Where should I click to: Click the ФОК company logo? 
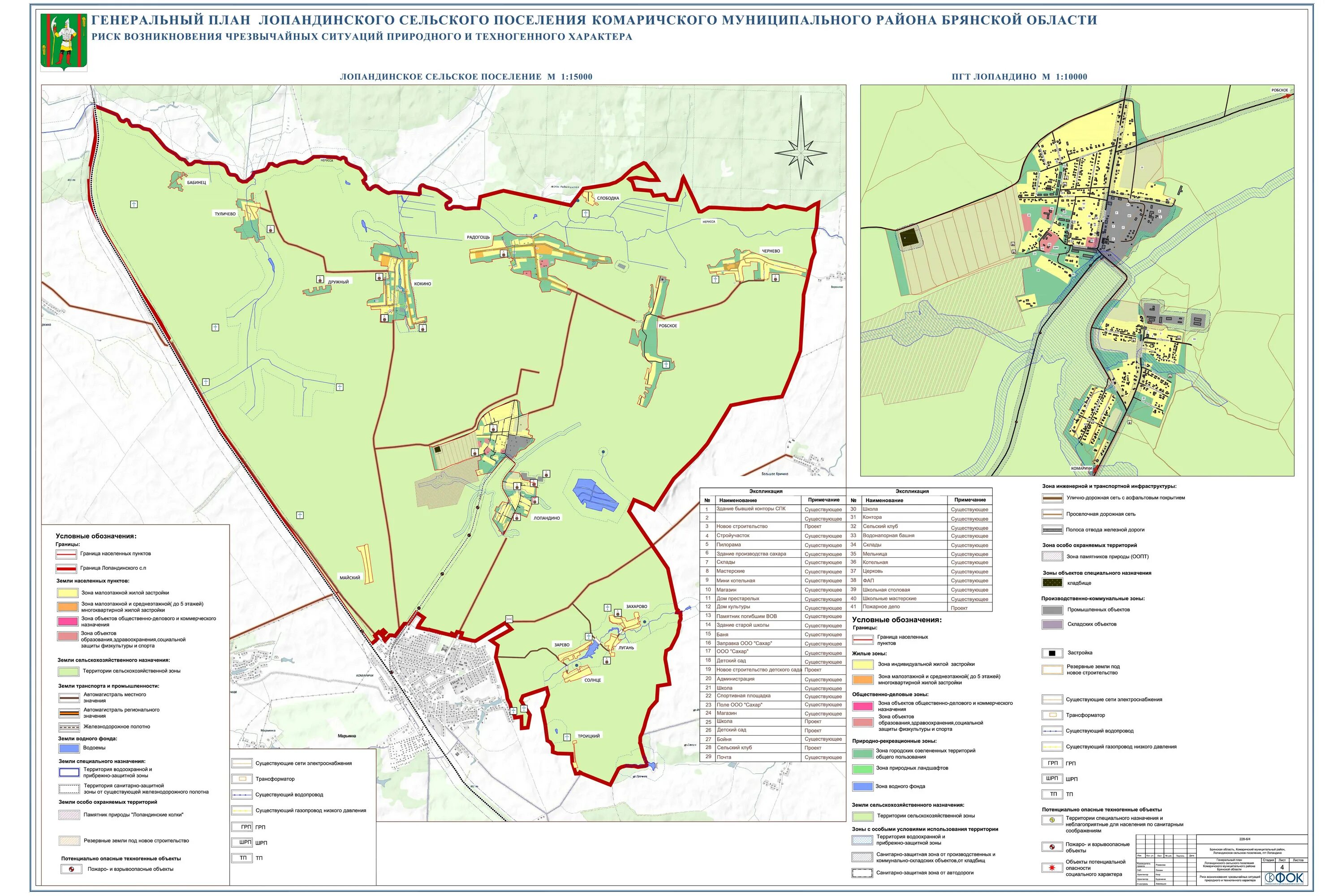point(1284,878)
